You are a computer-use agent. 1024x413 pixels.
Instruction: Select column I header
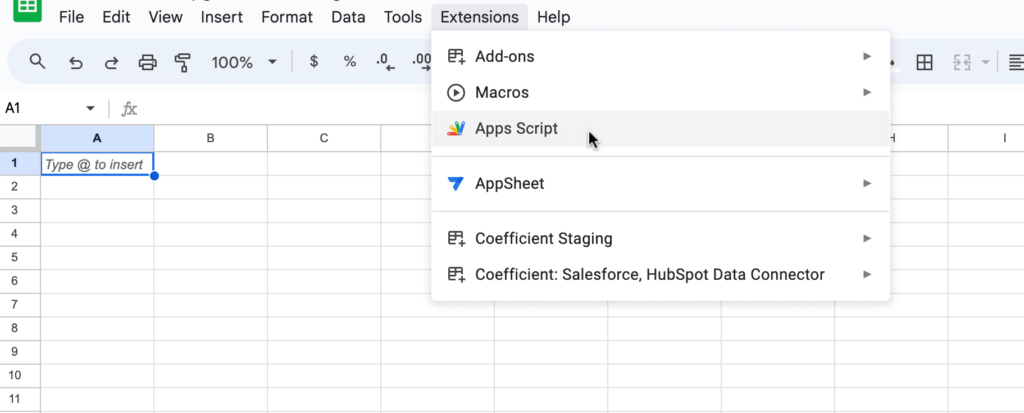(x=986, y=139)
